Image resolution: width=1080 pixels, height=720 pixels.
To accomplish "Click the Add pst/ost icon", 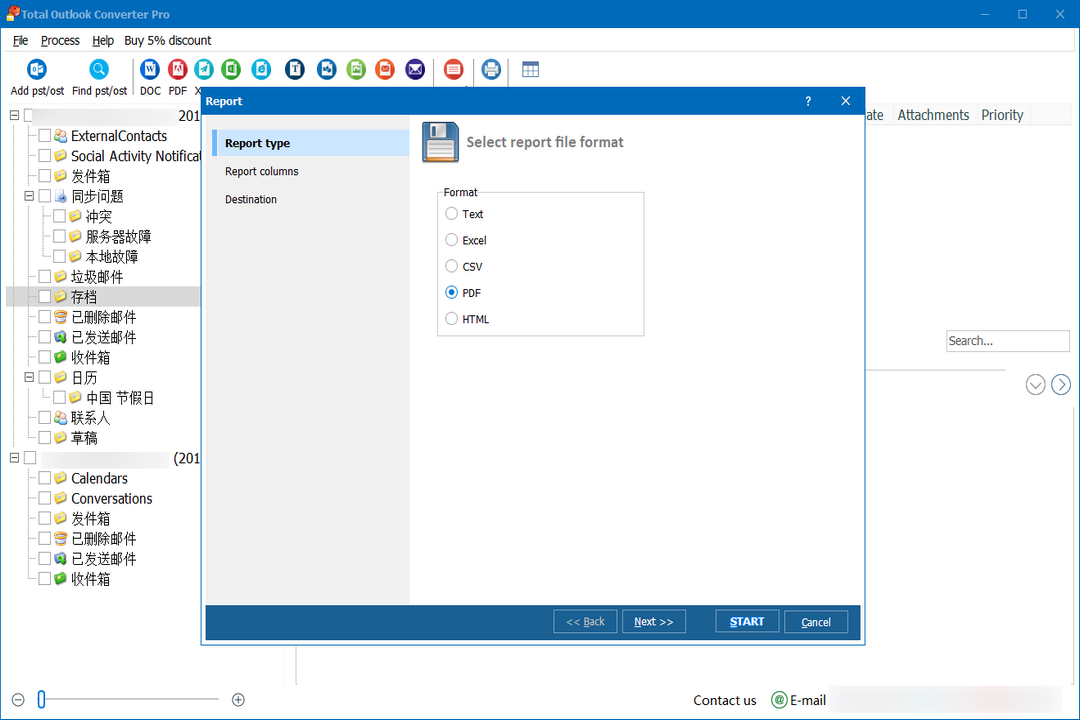I will tap(36, 69).
